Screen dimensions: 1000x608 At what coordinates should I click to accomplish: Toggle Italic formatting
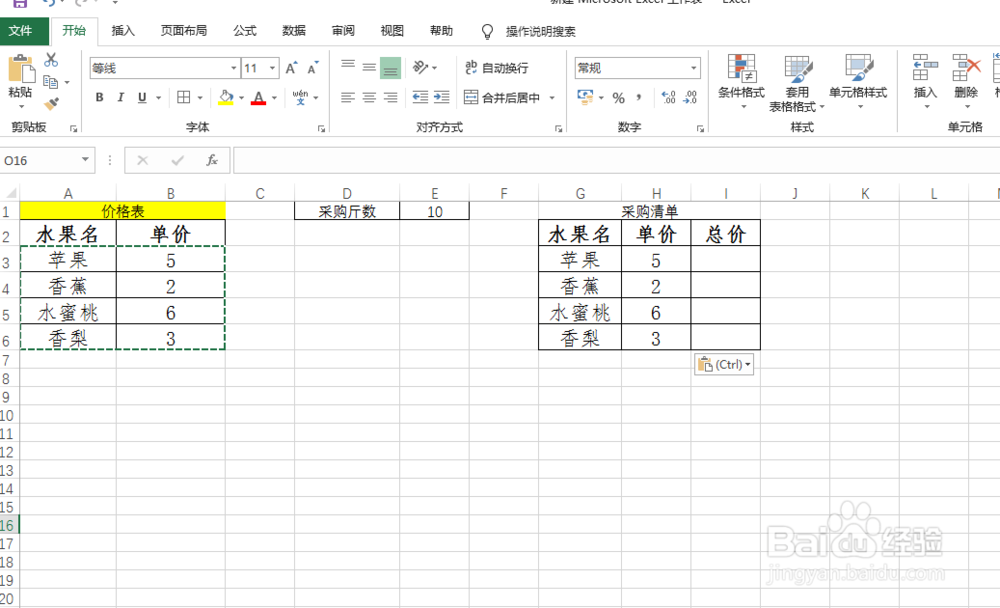coord(121,98)
